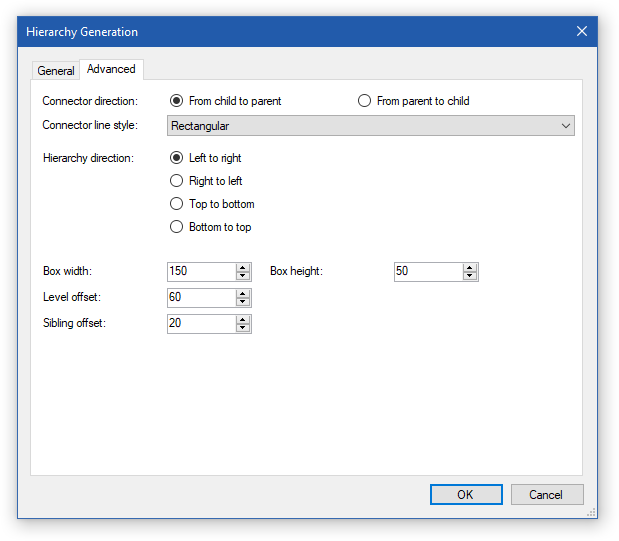Increase Level offset with up arrow
This screenshot has height=541, width=619.
[x=243, y=293]
